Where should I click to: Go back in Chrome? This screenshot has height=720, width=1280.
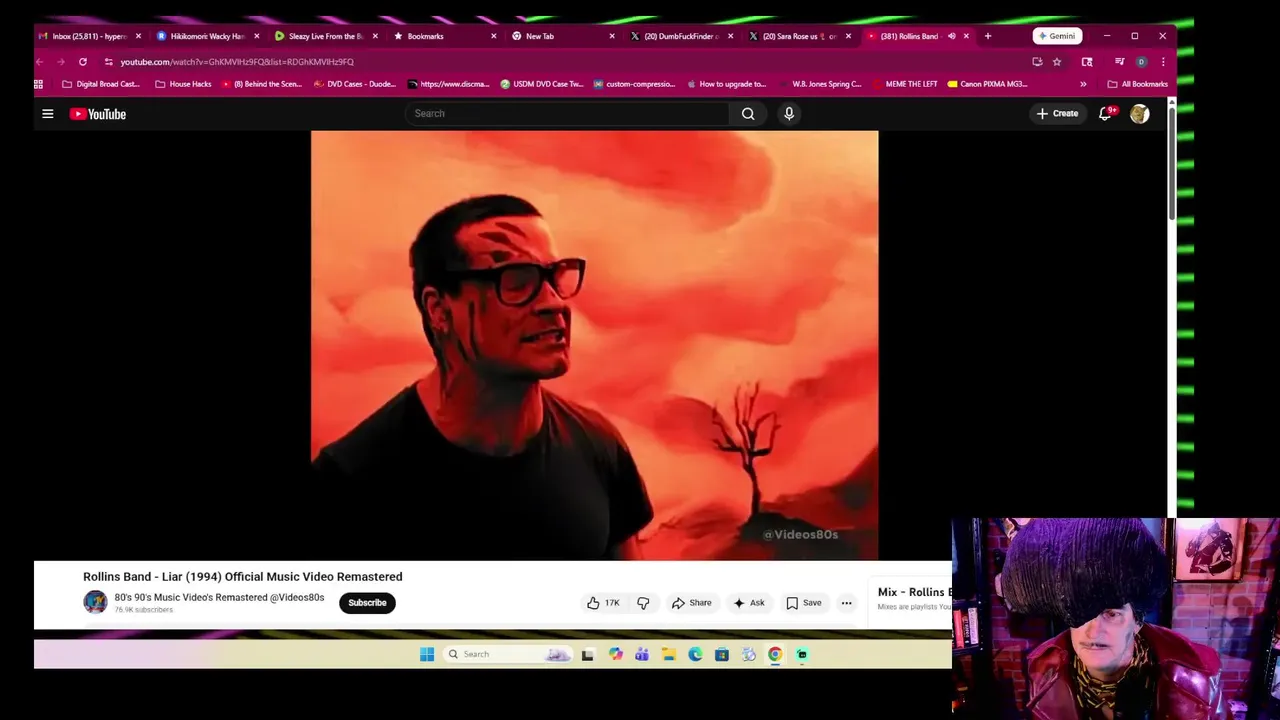tap(40, 62)
